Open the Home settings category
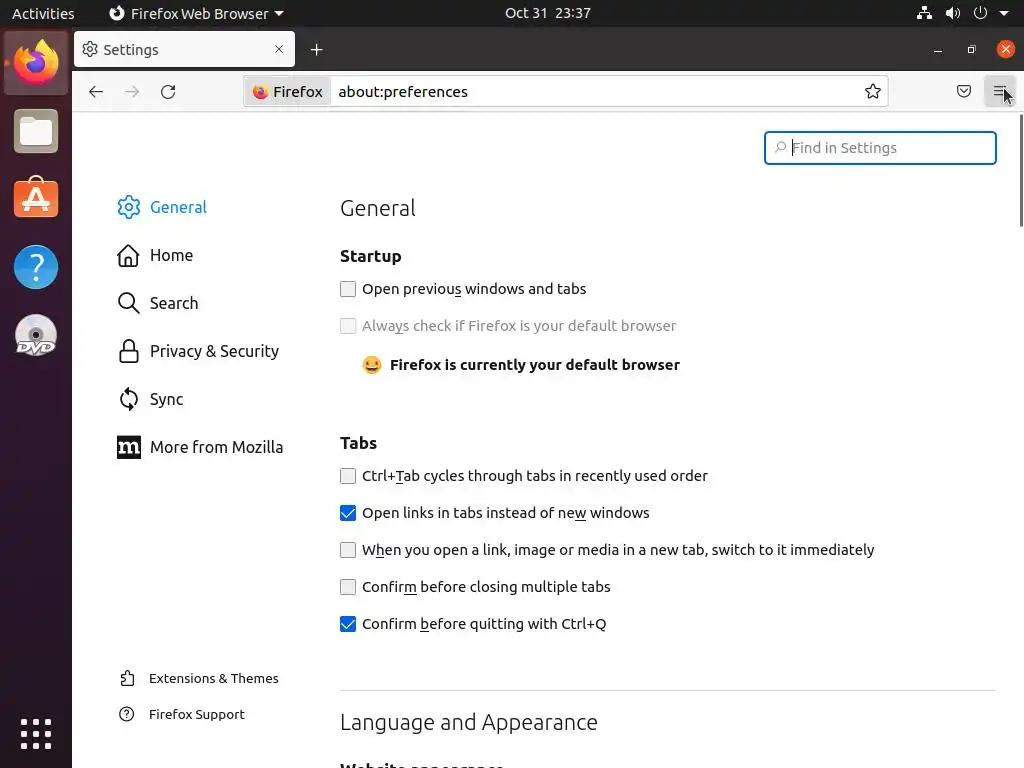Screen dimensions: 1024x768 point(171,255)
